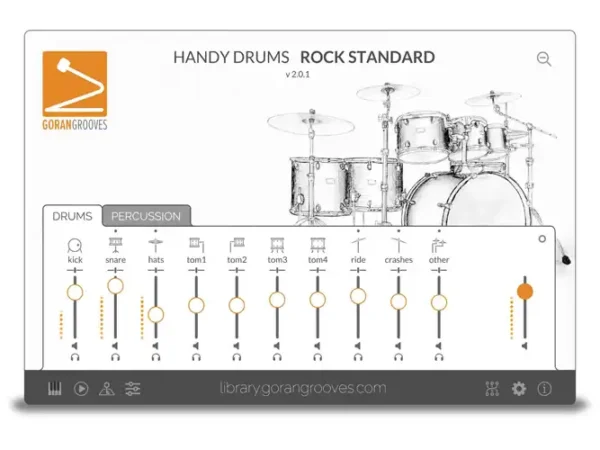
Task: Solo the tom4 channel with headphones icon
Action: (318, 357)
